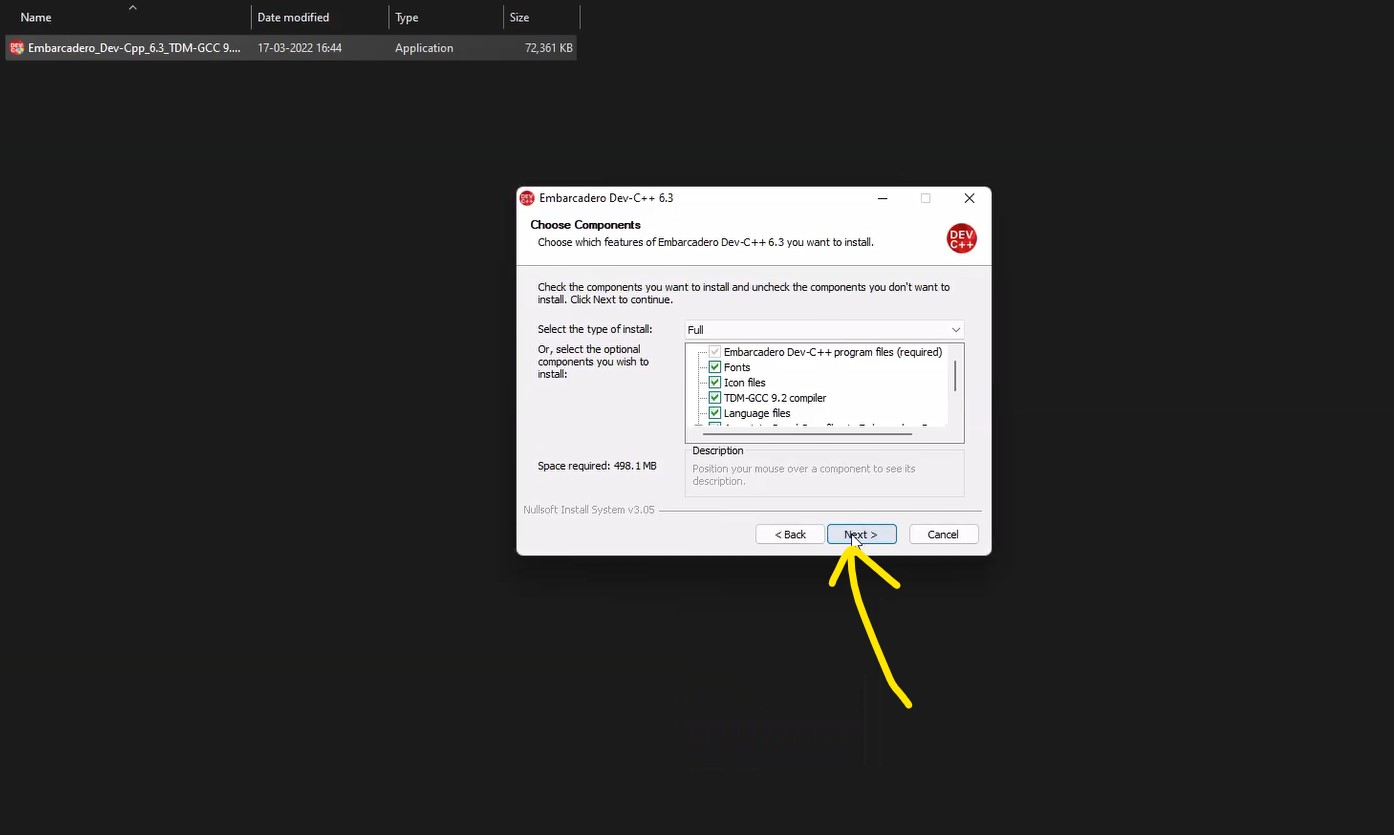1394x835 pixels.
Task: Click the Nullsoft Install System v3.05 text
Action: [589, 510]
